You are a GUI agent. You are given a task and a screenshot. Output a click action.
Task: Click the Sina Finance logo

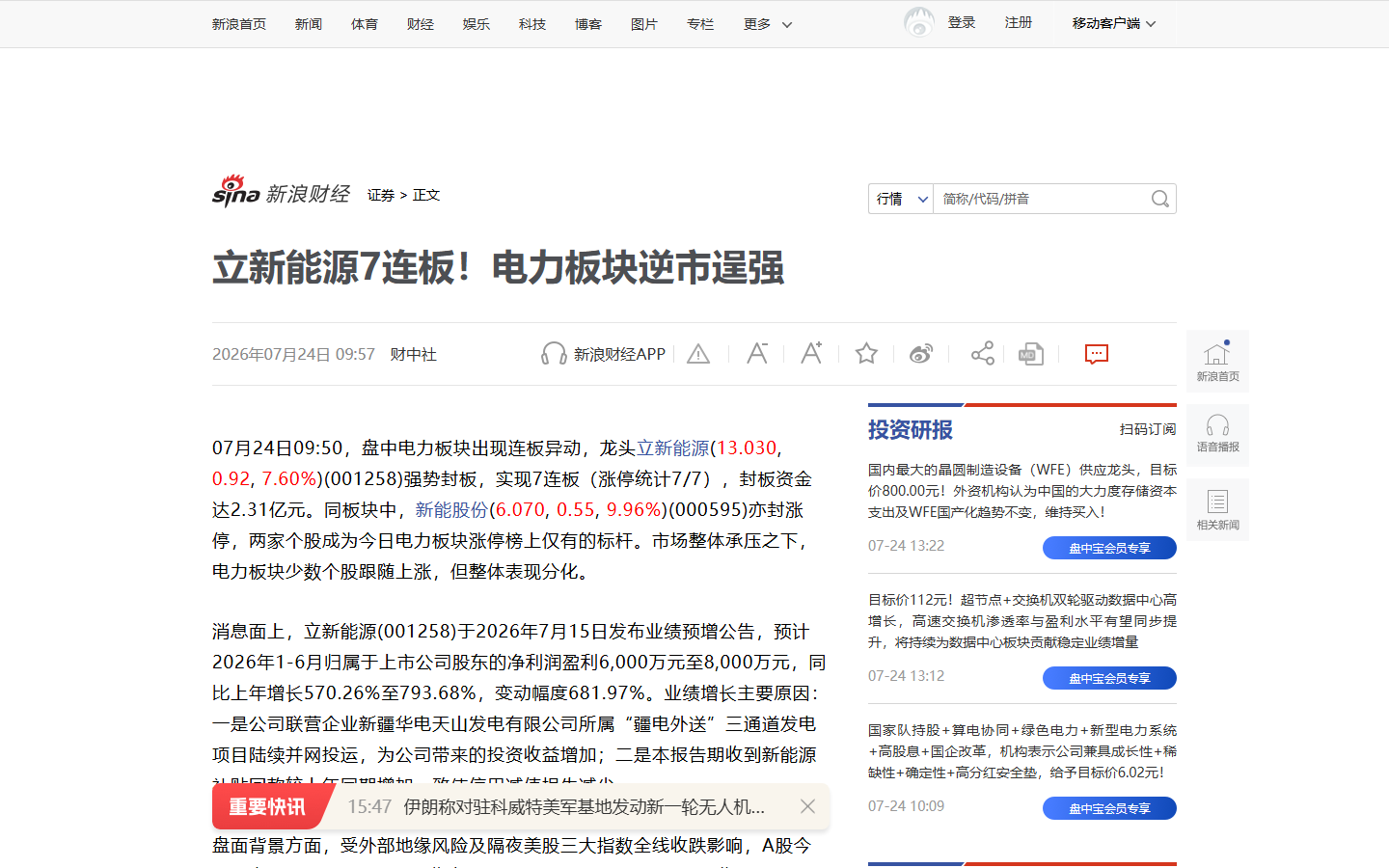(281, 192)
